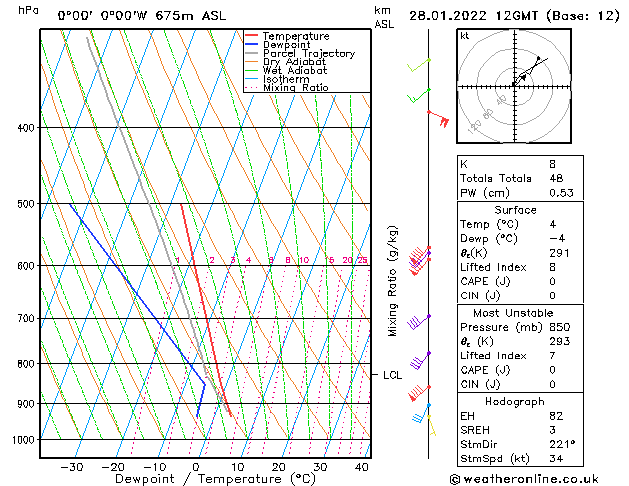The image size is (629, 486).
Task: Click the red Temperature legend line swatch
Action: pos(252,36)
